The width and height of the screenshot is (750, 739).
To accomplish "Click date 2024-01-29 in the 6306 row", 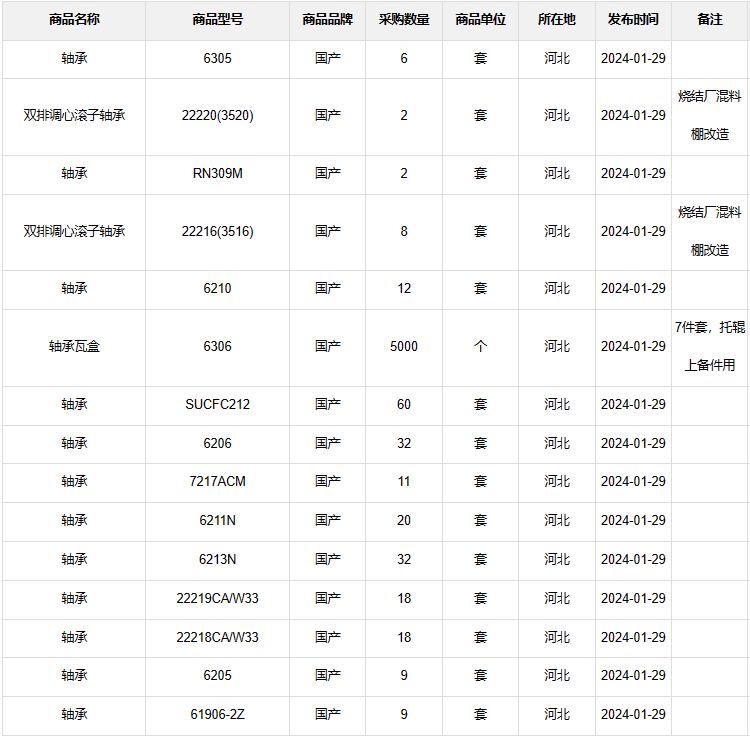I will point(633,347).
